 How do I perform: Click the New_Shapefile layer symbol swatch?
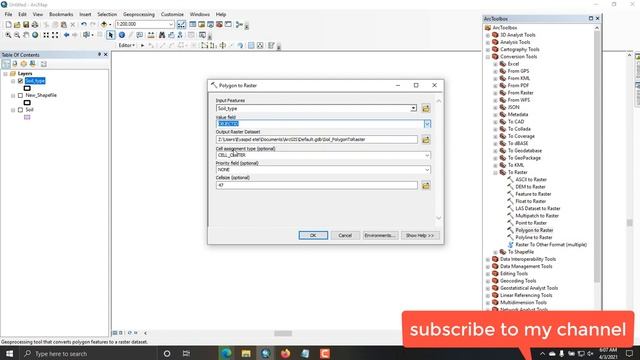[27, 102]
